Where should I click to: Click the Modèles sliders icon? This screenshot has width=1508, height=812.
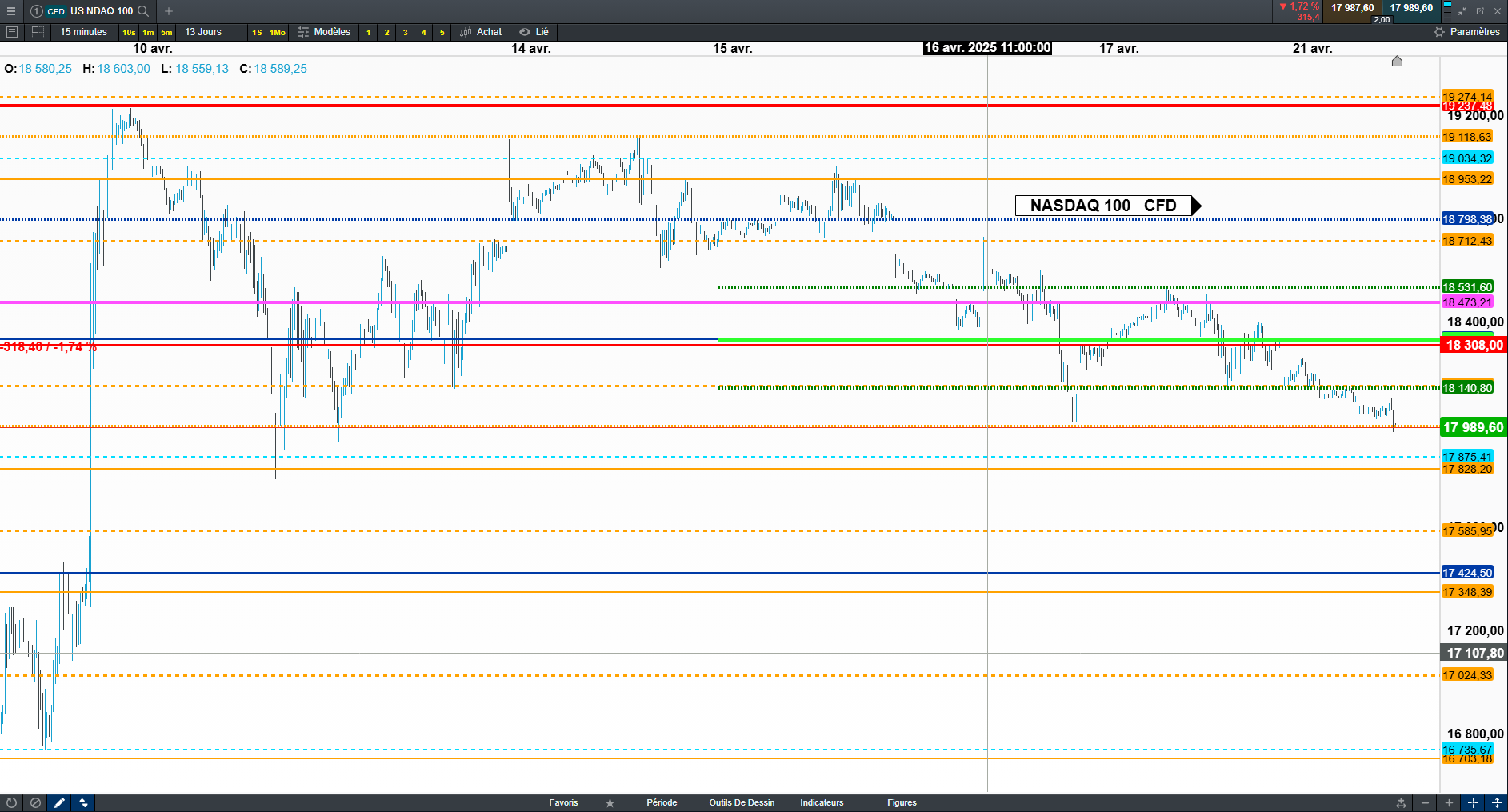tap(303, 32)
